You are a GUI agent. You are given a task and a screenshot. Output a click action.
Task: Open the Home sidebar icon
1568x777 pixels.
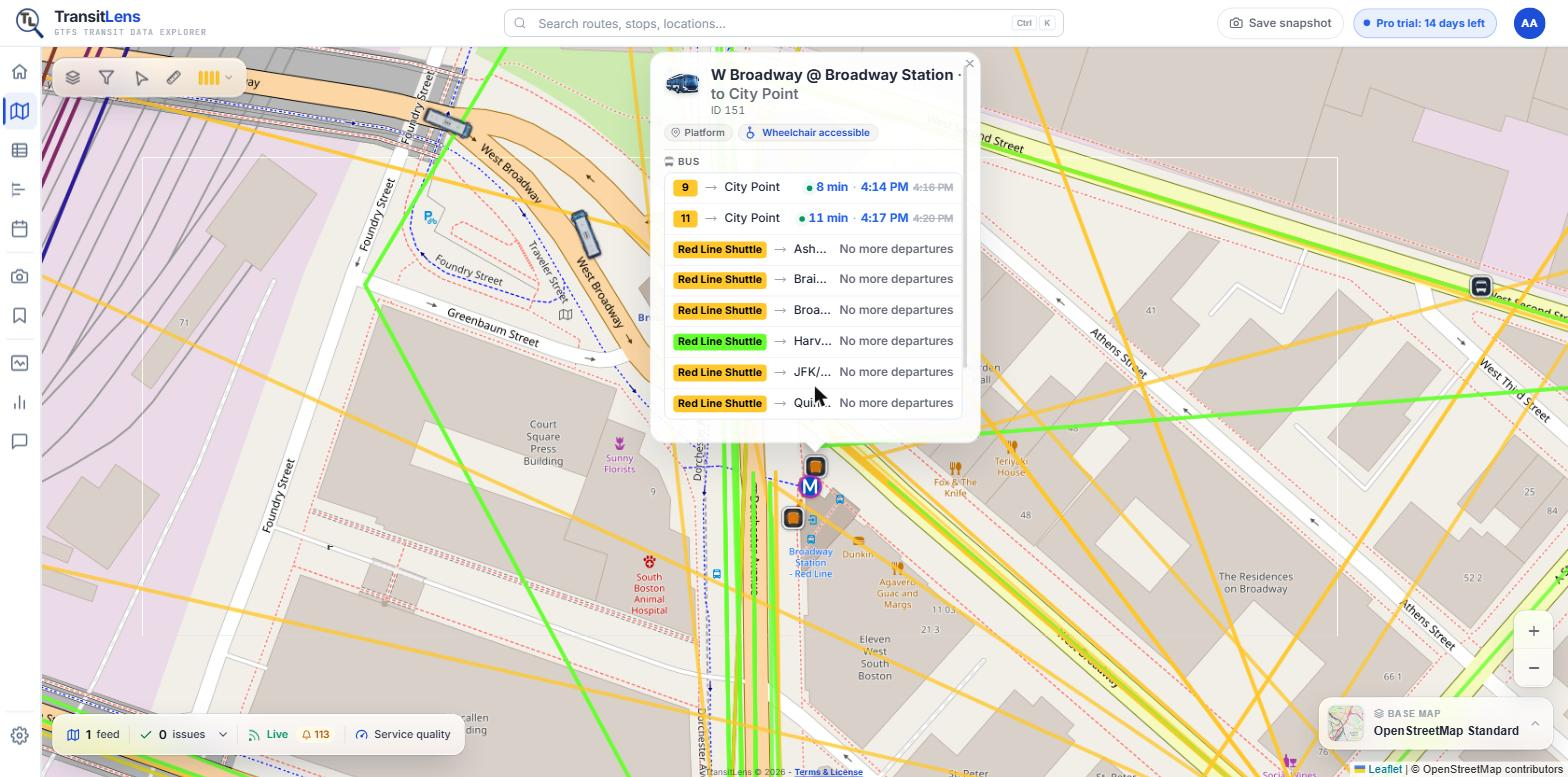pos(19,72)
